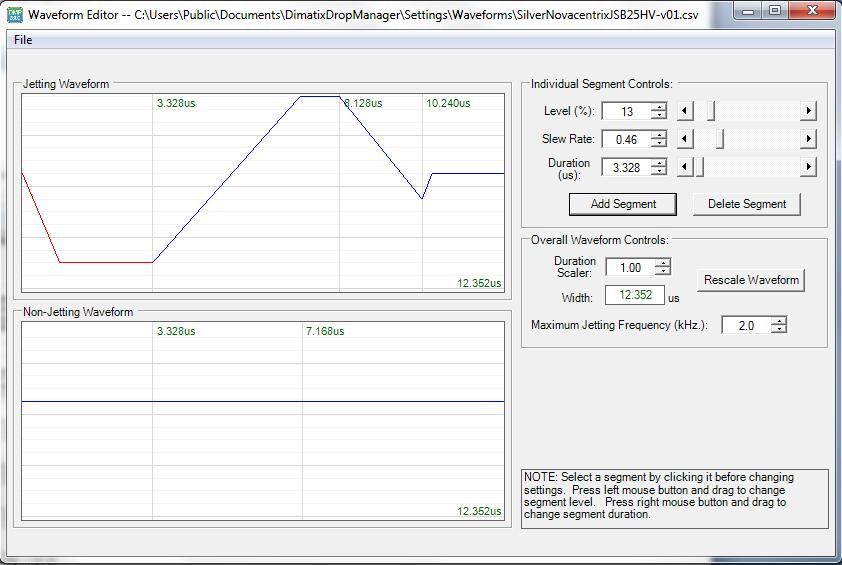The image size is (842, 565).
Task: Maximize the Waveform Editor window
Action: [774, 11]
